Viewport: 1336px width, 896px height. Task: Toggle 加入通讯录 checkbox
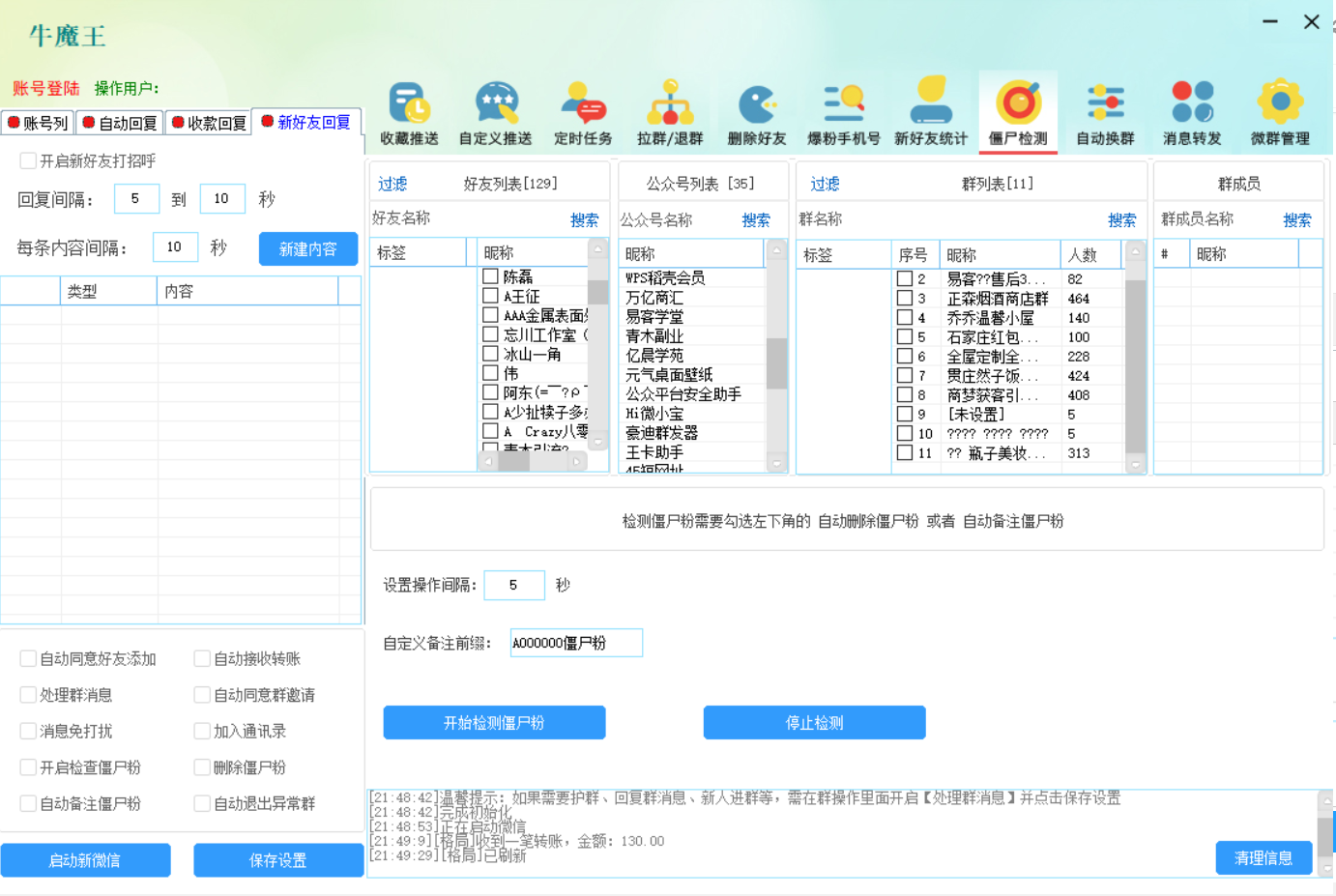(x=202, y=731)
